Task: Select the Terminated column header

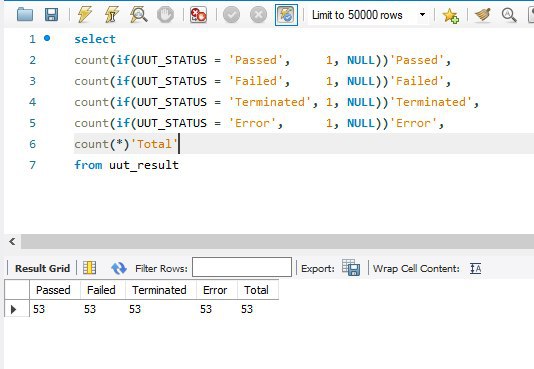Action: pyautogui.click(x=160, y=290)
